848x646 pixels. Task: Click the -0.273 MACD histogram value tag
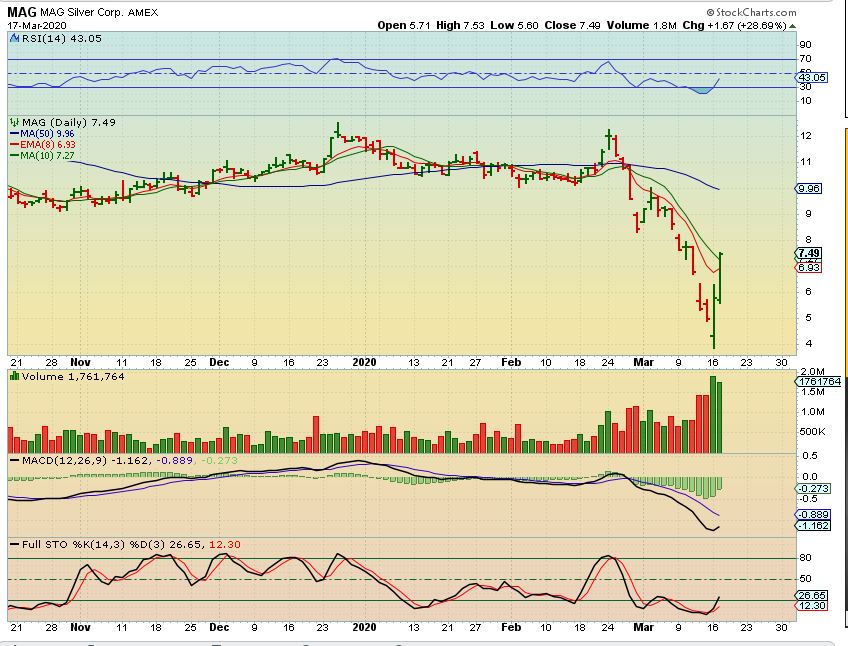coord(813,488)
